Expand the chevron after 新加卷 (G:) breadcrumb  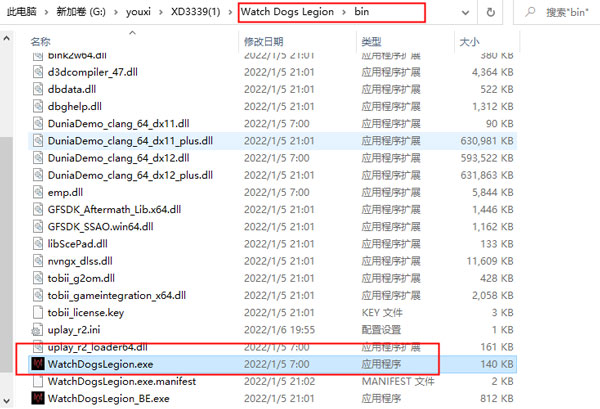click(116, 12)
